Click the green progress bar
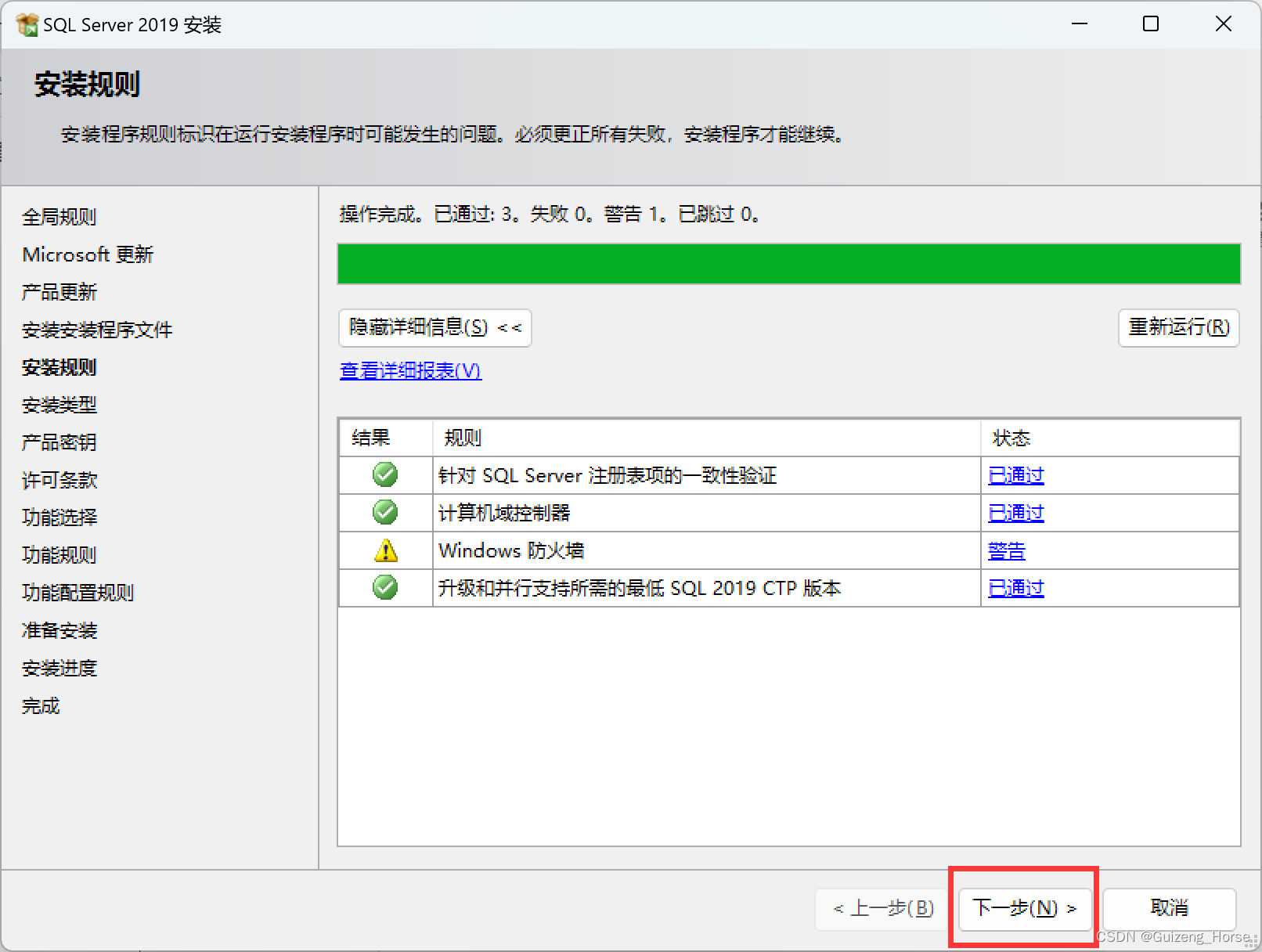 (788, 264)
